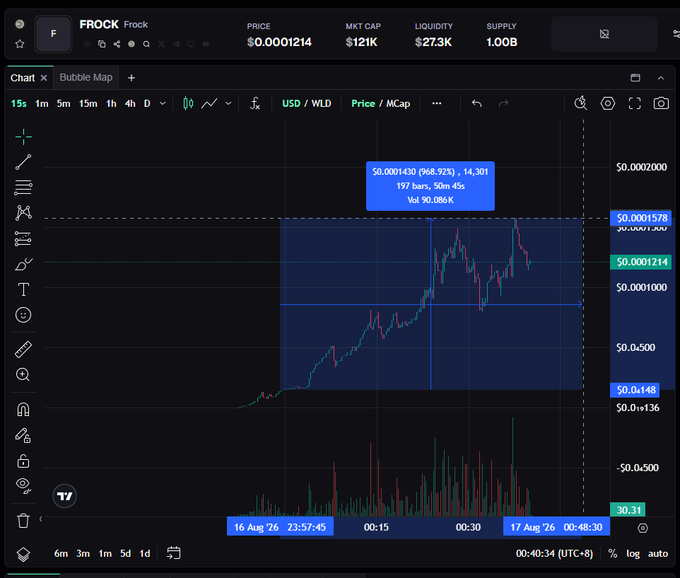Screen dimensions: 680x578
Task: Add a new tab with plus
Action: pos(131,78)
